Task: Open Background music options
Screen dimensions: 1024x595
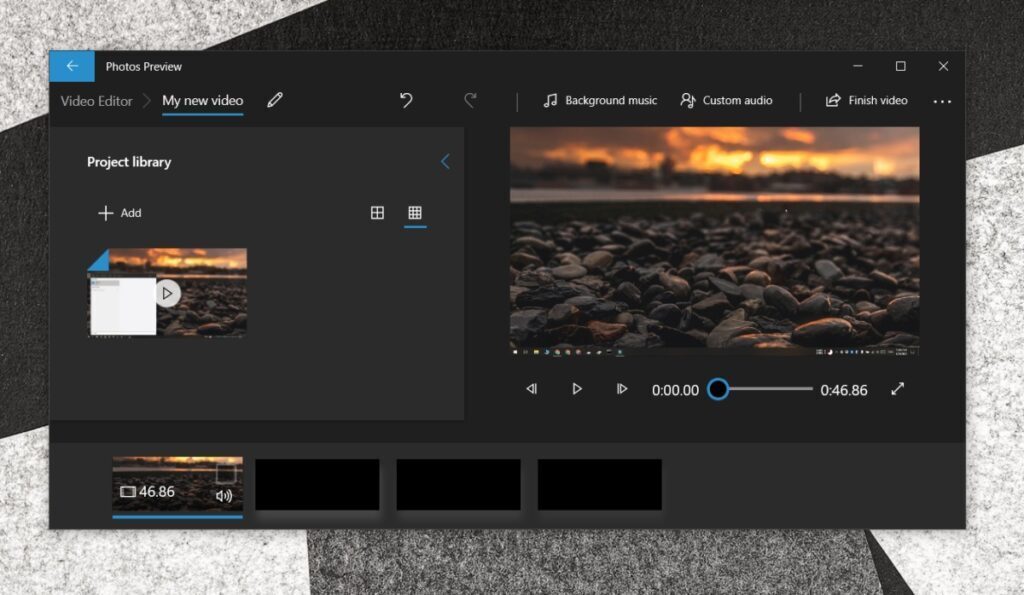Action: pyautogui.click(x=600, y=100)
